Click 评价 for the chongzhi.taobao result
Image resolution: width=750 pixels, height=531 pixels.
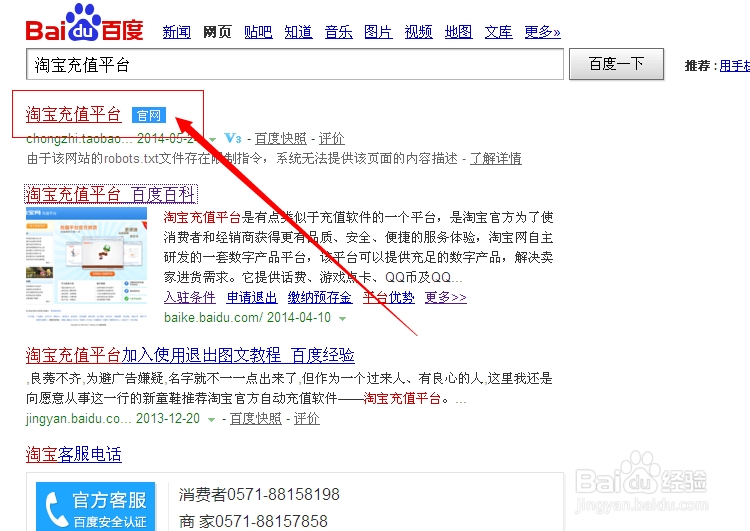pyautogui.click(x=331, y=139)
